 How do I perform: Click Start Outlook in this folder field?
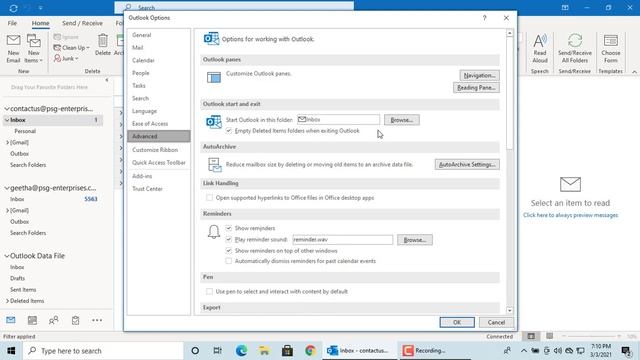[x=338, y=120]
